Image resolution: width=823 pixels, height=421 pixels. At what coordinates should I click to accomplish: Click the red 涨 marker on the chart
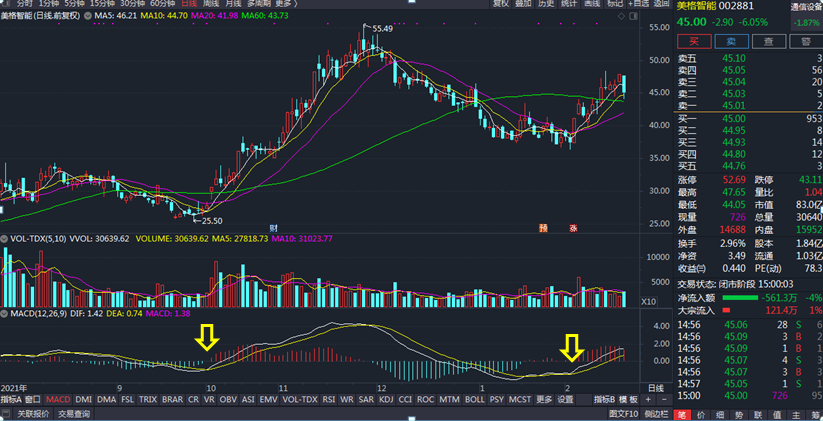(574, 228)
